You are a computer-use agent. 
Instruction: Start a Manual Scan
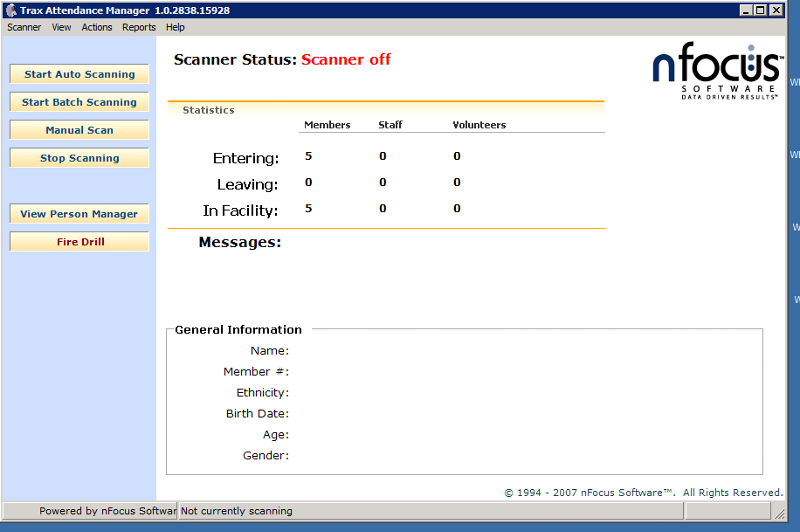click(80, 130)
